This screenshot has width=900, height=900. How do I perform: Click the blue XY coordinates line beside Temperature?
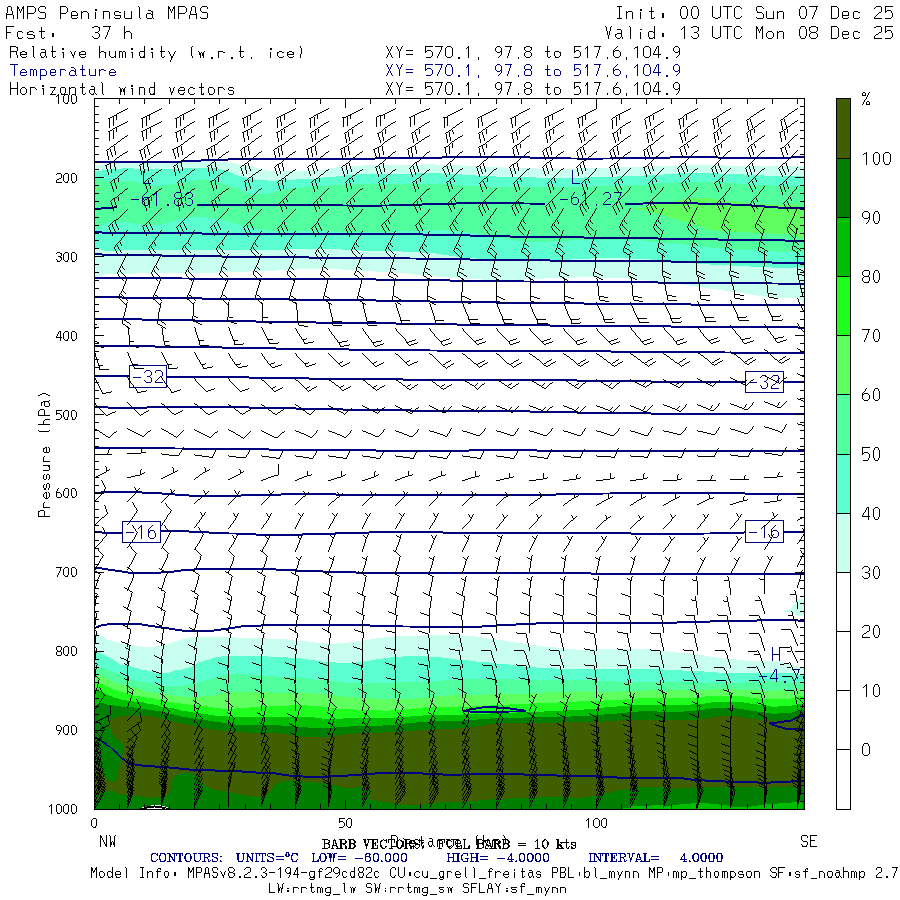pyautogui.click(x=533, y=71)
